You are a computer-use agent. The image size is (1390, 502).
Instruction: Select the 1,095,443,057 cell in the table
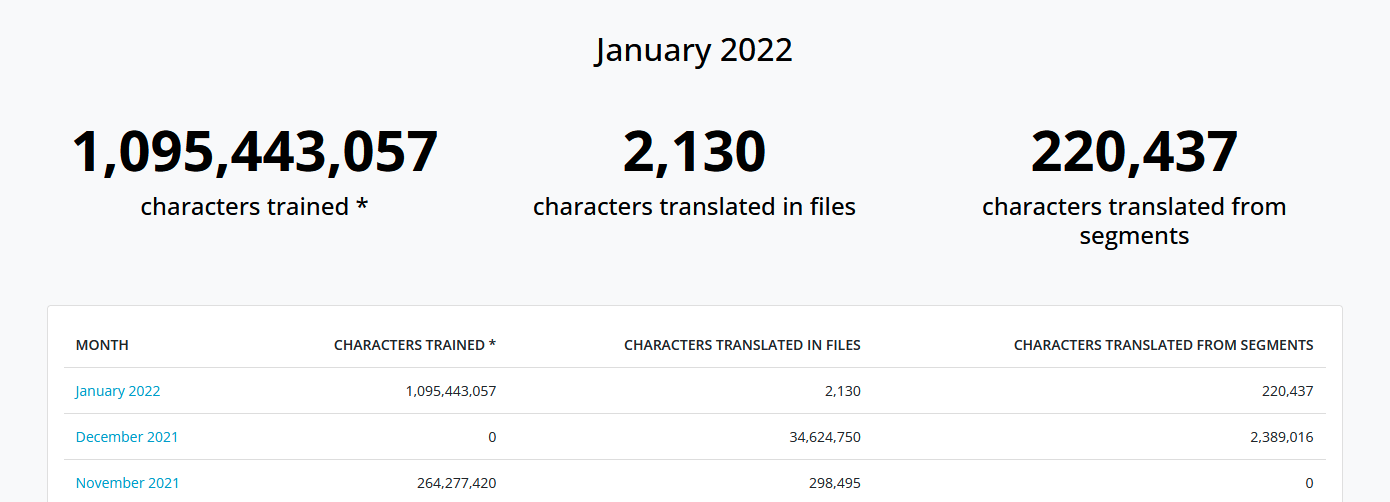451,391
